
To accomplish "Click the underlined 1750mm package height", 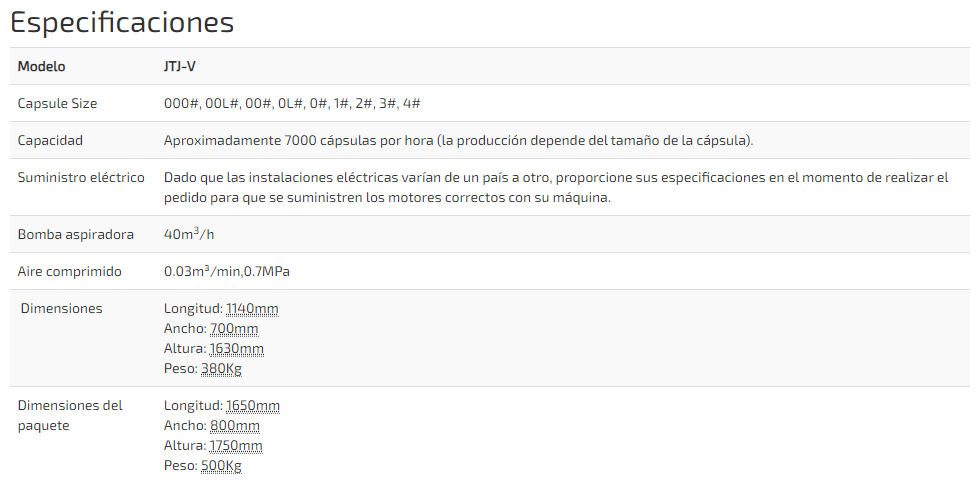I will point(236,446).
